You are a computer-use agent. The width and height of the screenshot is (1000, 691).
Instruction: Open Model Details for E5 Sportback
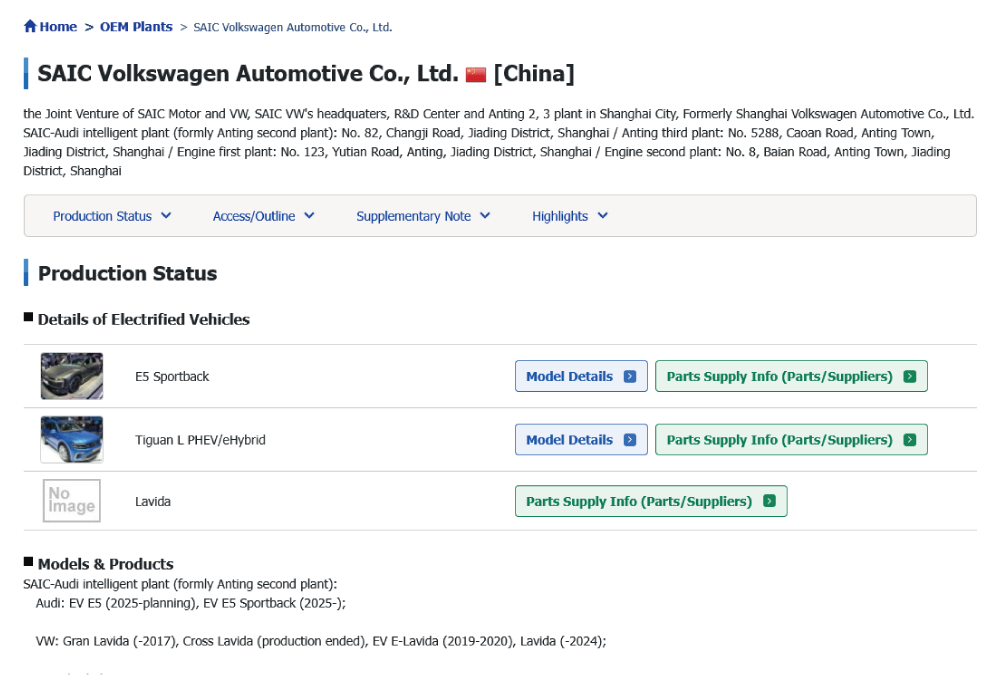click(x=570, y=377)
